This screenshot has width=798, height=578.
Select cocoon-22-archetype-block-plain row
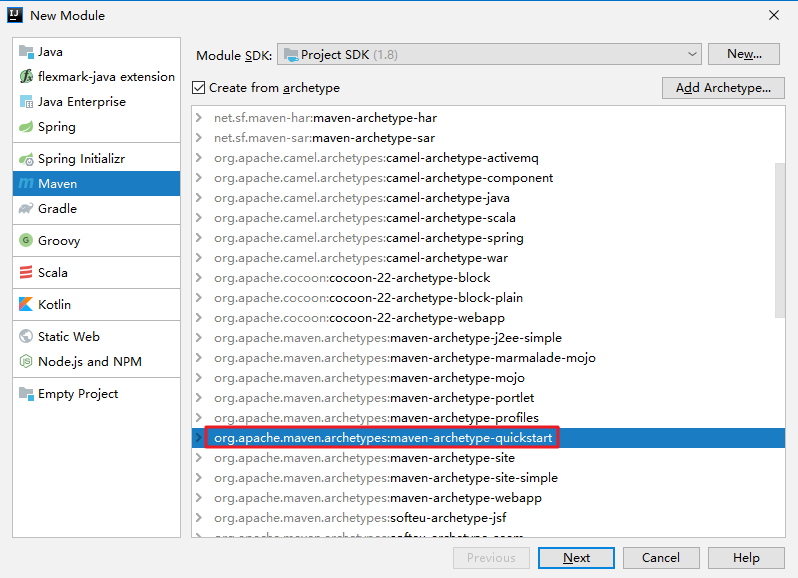[x=488, y=298]
